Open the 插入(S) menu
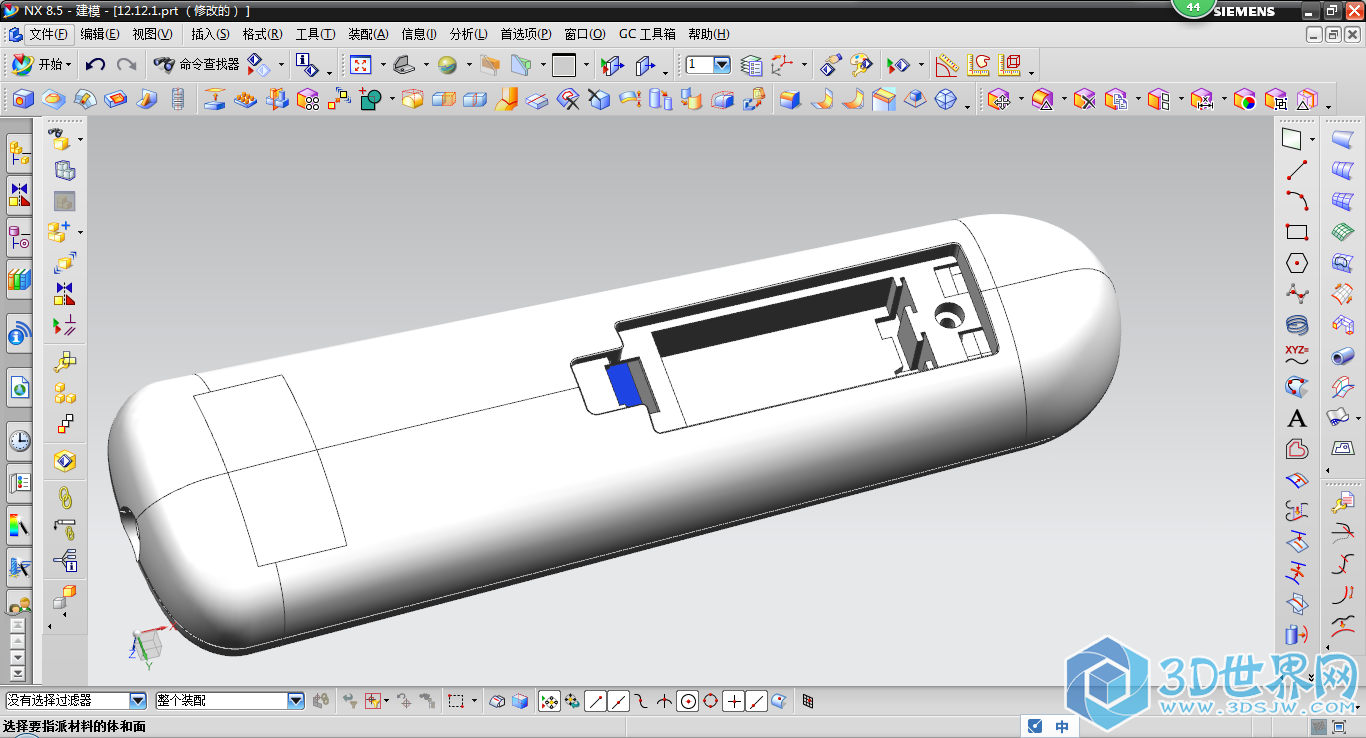Screen dimensions: 1366x738 pyautogui.click(x=210, y=34)
